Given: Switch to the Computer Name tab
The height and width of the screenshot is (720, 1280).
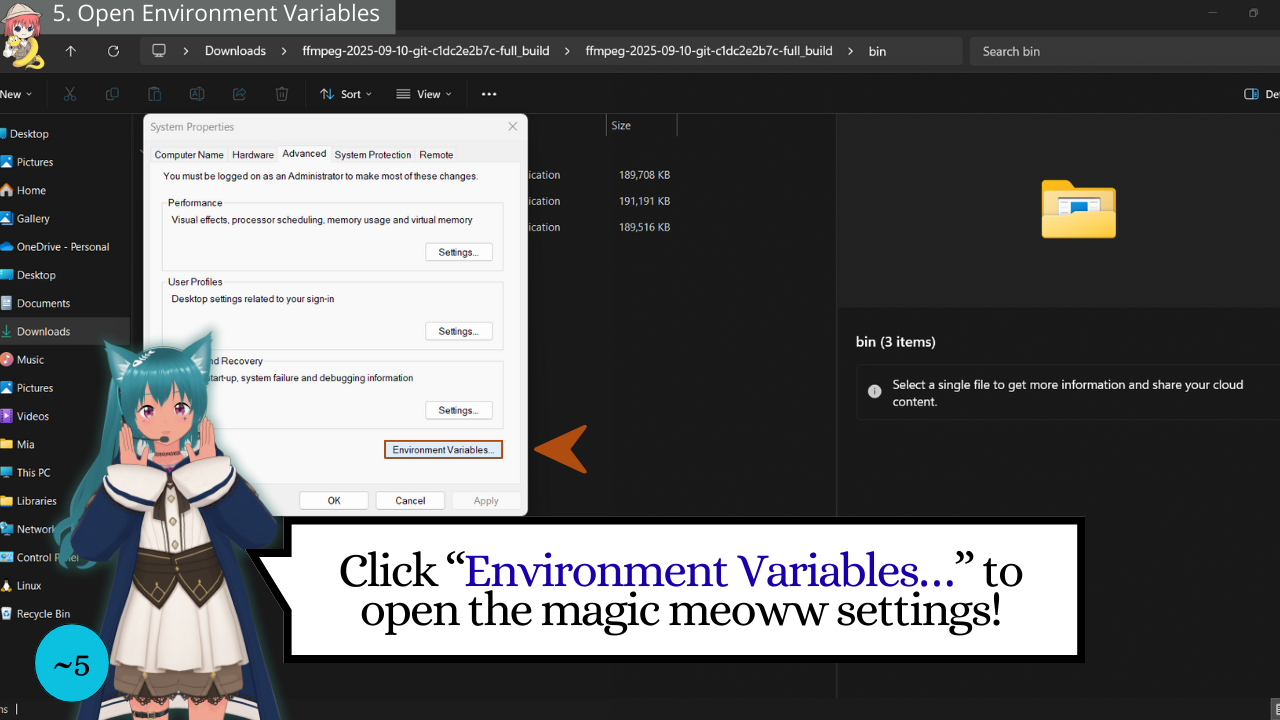Looking at the screenshot, I should (x=189, y=155).
